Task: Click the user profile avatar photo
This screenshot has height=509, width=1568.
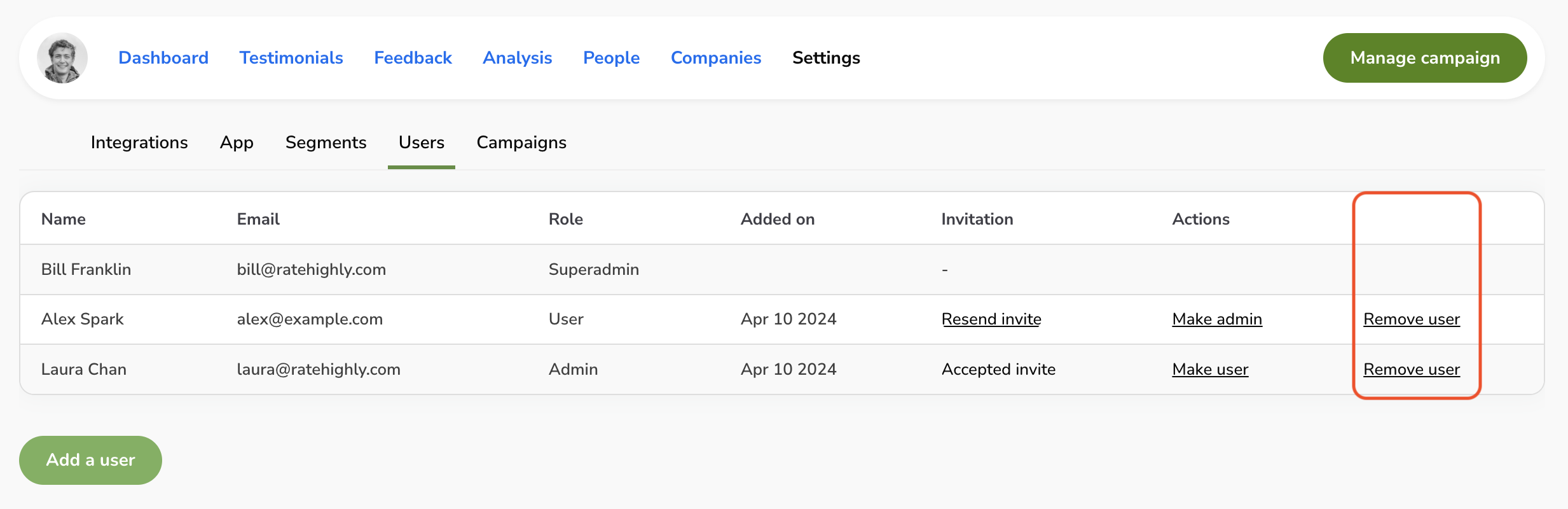Action: [62, 58]
